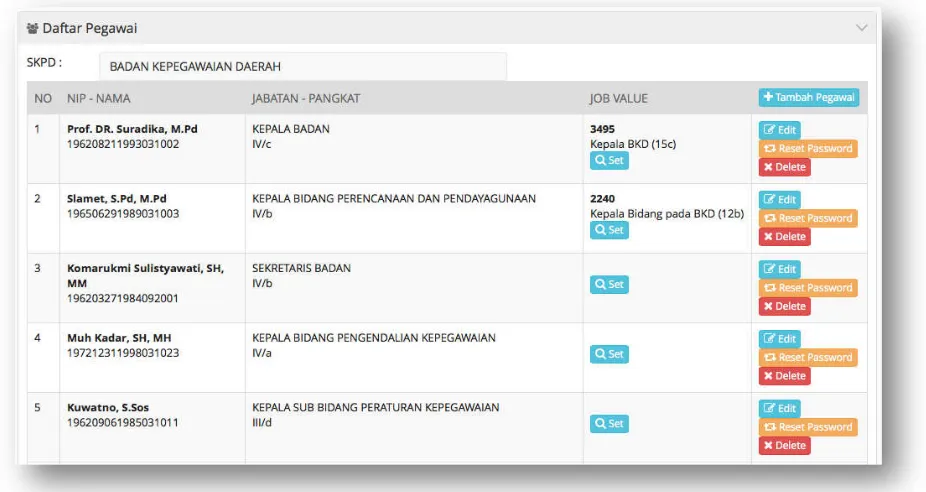Select NIP 197212311998031023

(123, 353)
